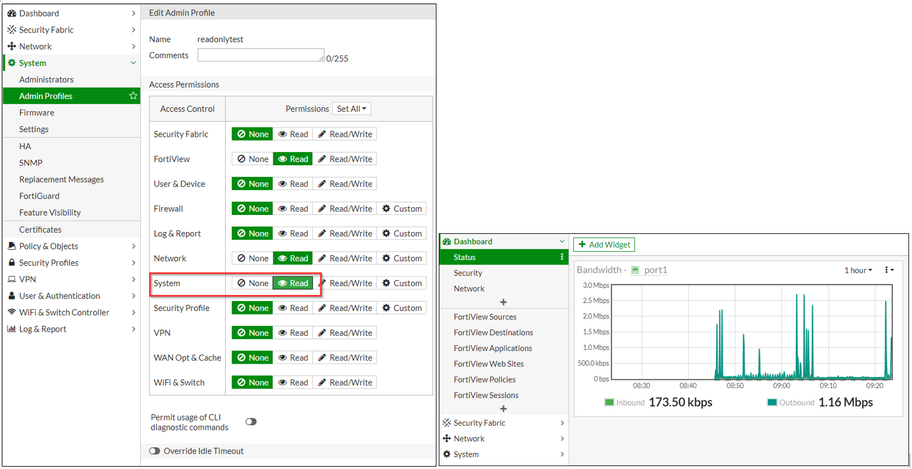The image size is (912, 469).
Task: Click the Network icon in left window sidebar
Action: (x=11, y=47)
